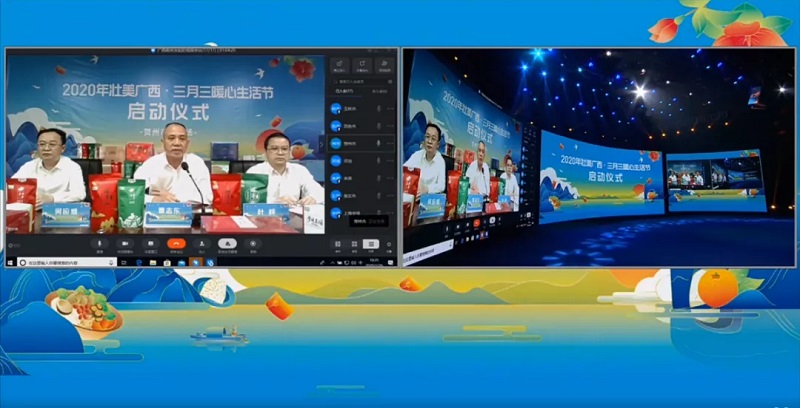Screen dimensions: 800x408
Task: Switch to the four-square grid layout icon
Action: [x=337, y=244]
